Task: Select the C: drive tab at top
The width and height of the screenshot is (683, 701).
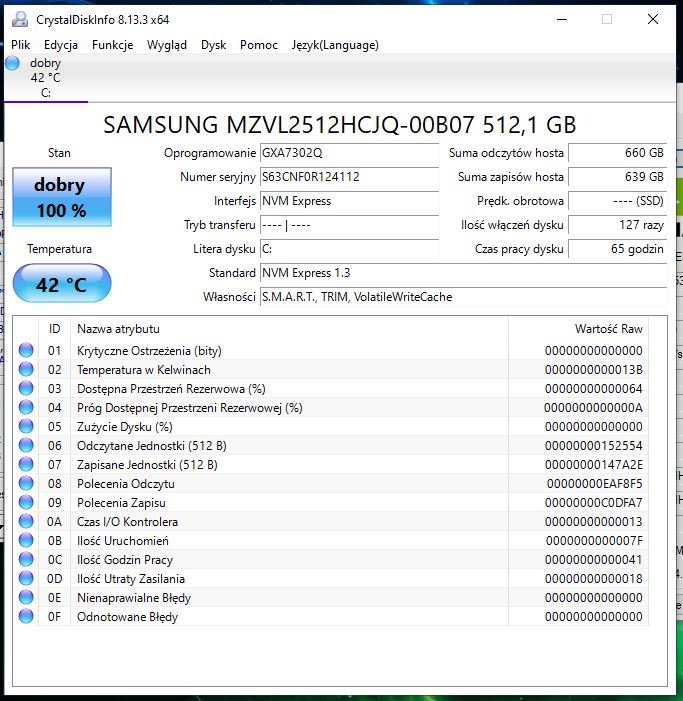Action: click(45, 78)
